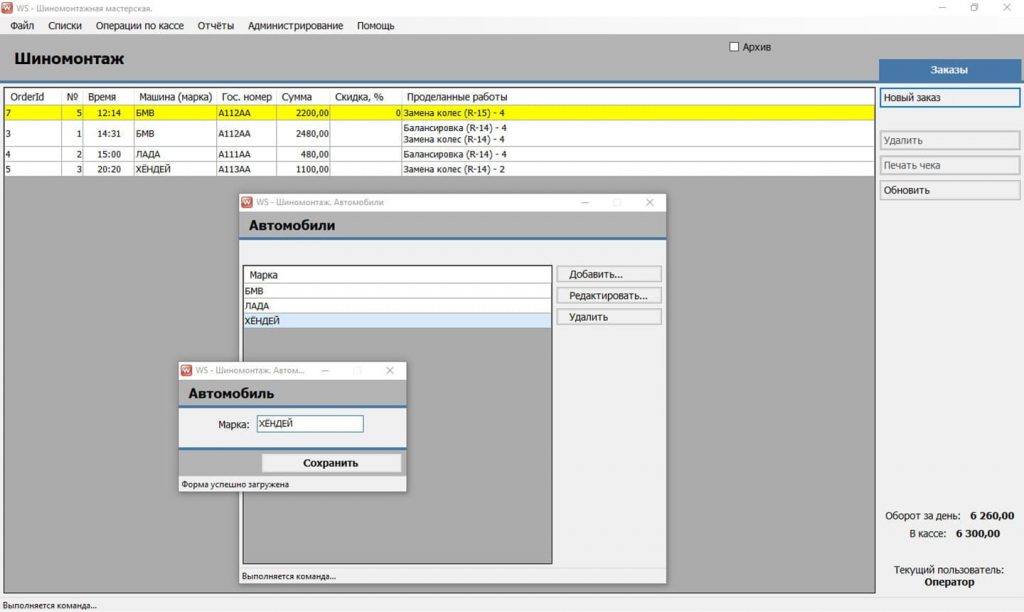1024x612 pixels.
Task: Open the Администрирование menu
Action: tap(295, 26)
